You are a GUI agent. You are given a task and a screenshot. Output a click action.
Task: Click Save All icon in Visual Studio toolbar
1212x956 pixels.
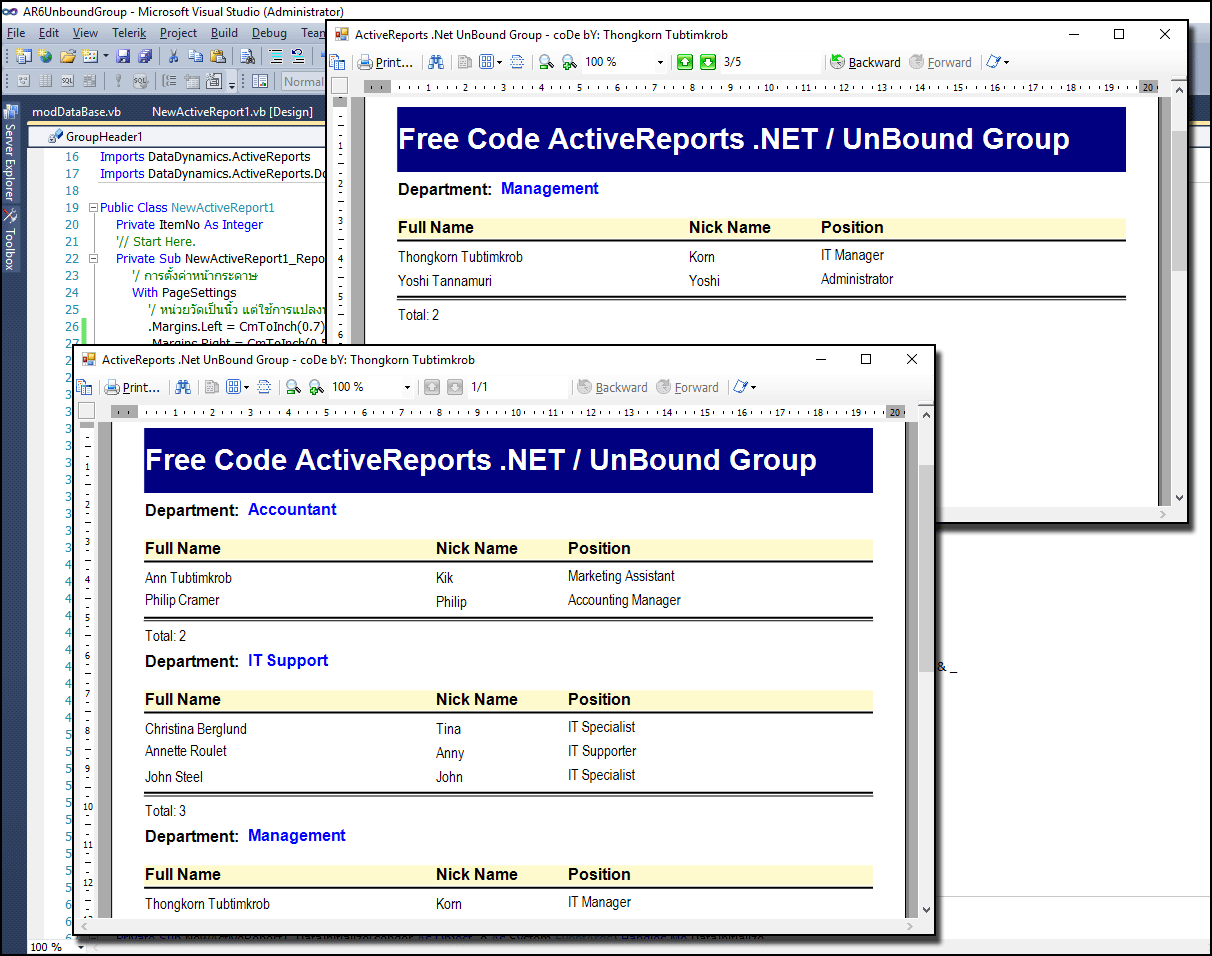(x=146, y=56)
